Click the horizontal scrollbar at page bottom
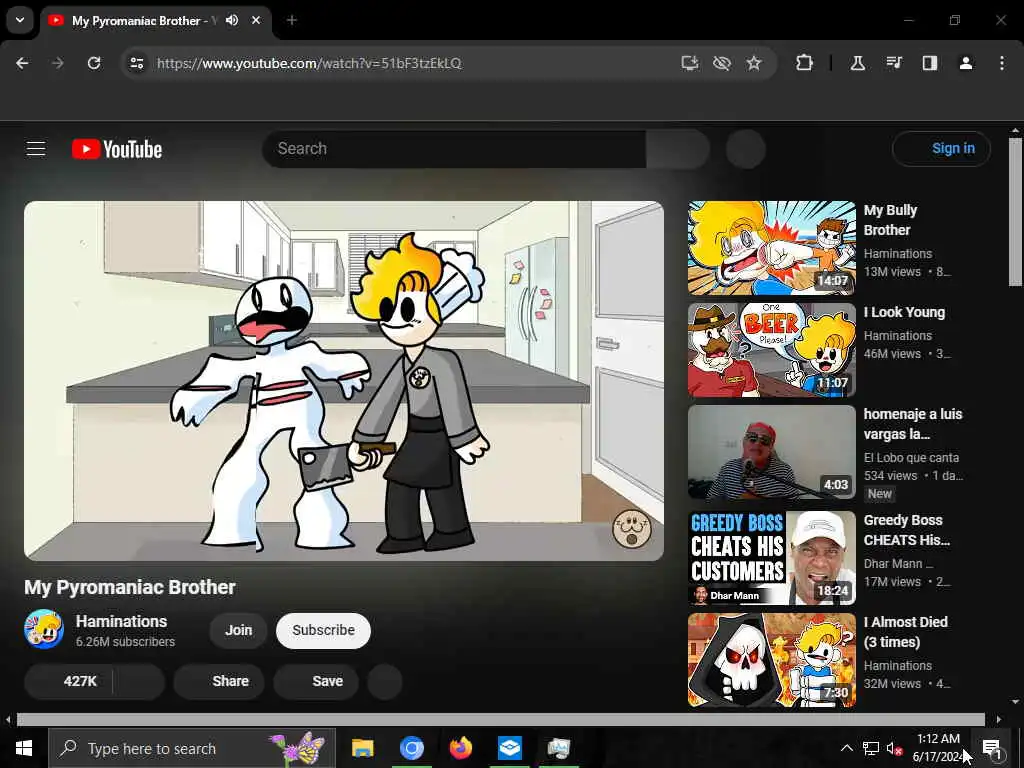 [x=500, y=720]
